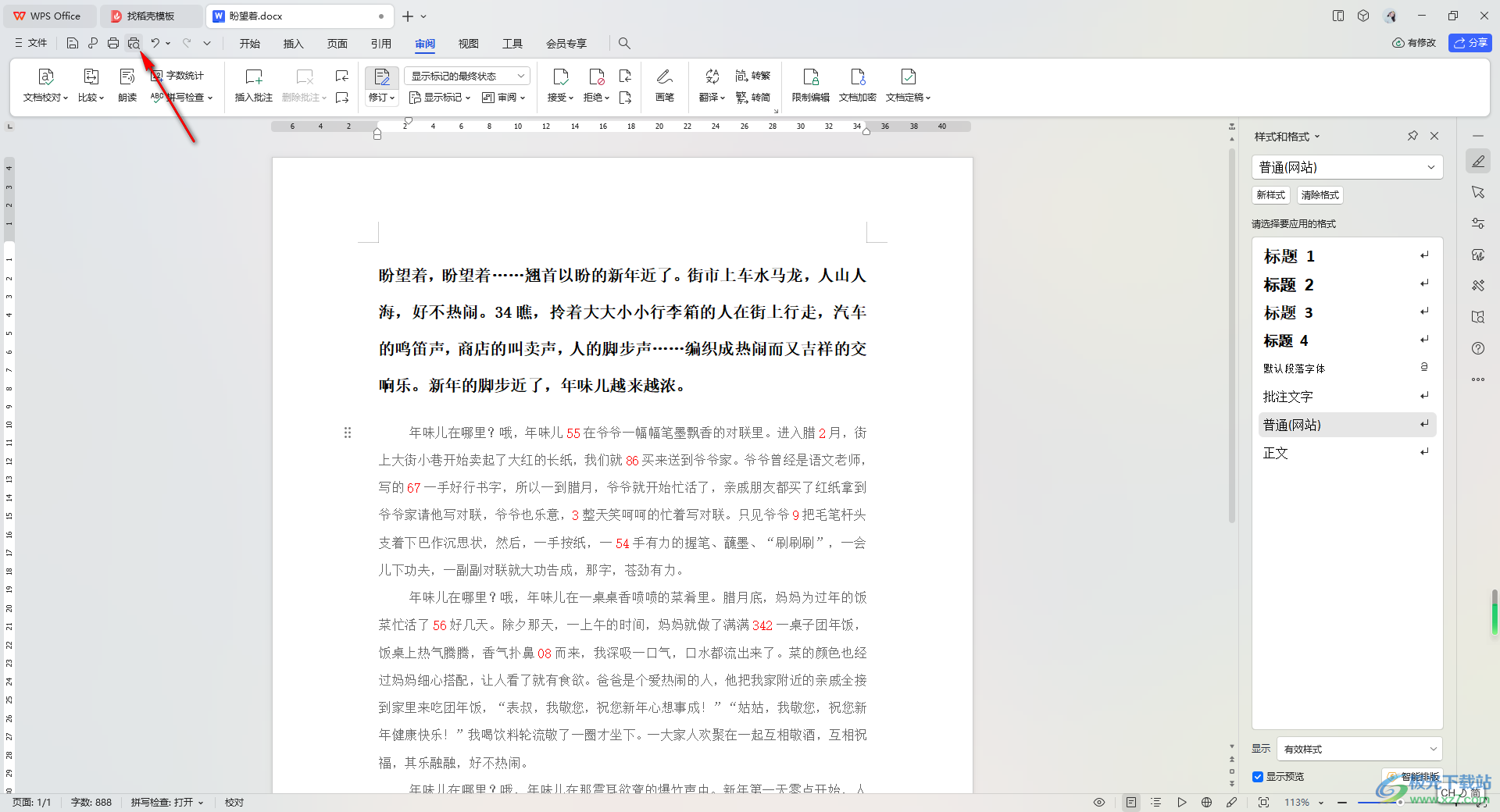Open the 页面 ribbon tab
Screen dimensions: 1500x812
tap(337, 44)
